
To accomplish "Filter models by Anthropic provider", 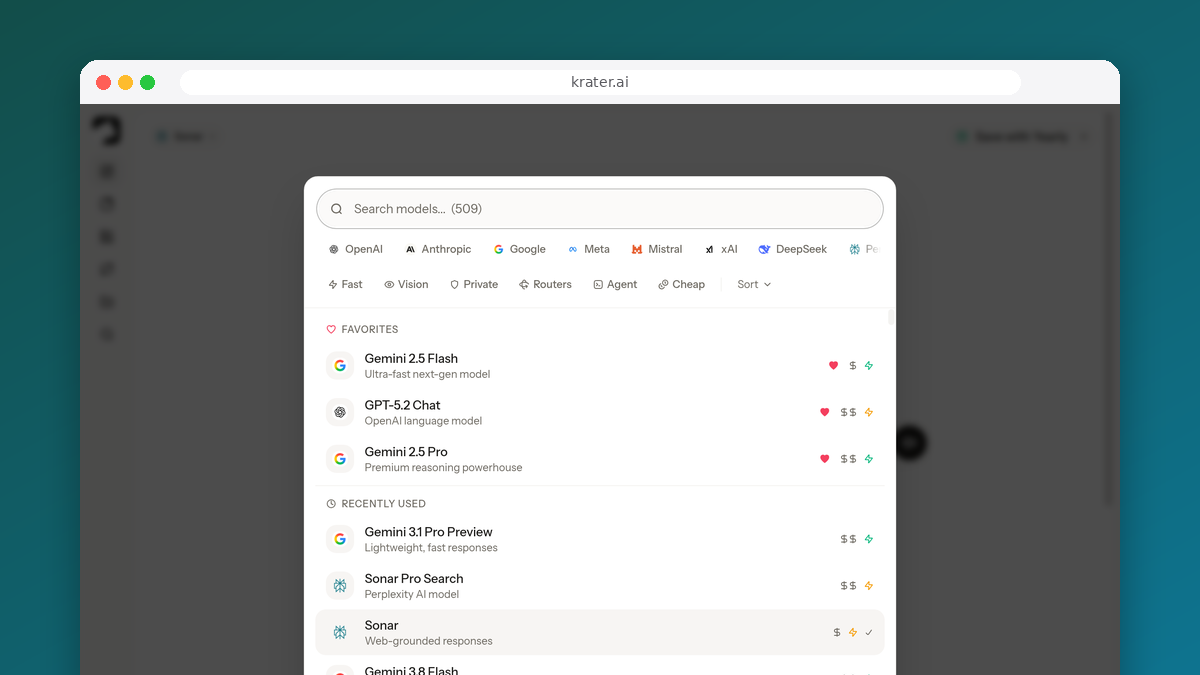I will coord(438,249).
